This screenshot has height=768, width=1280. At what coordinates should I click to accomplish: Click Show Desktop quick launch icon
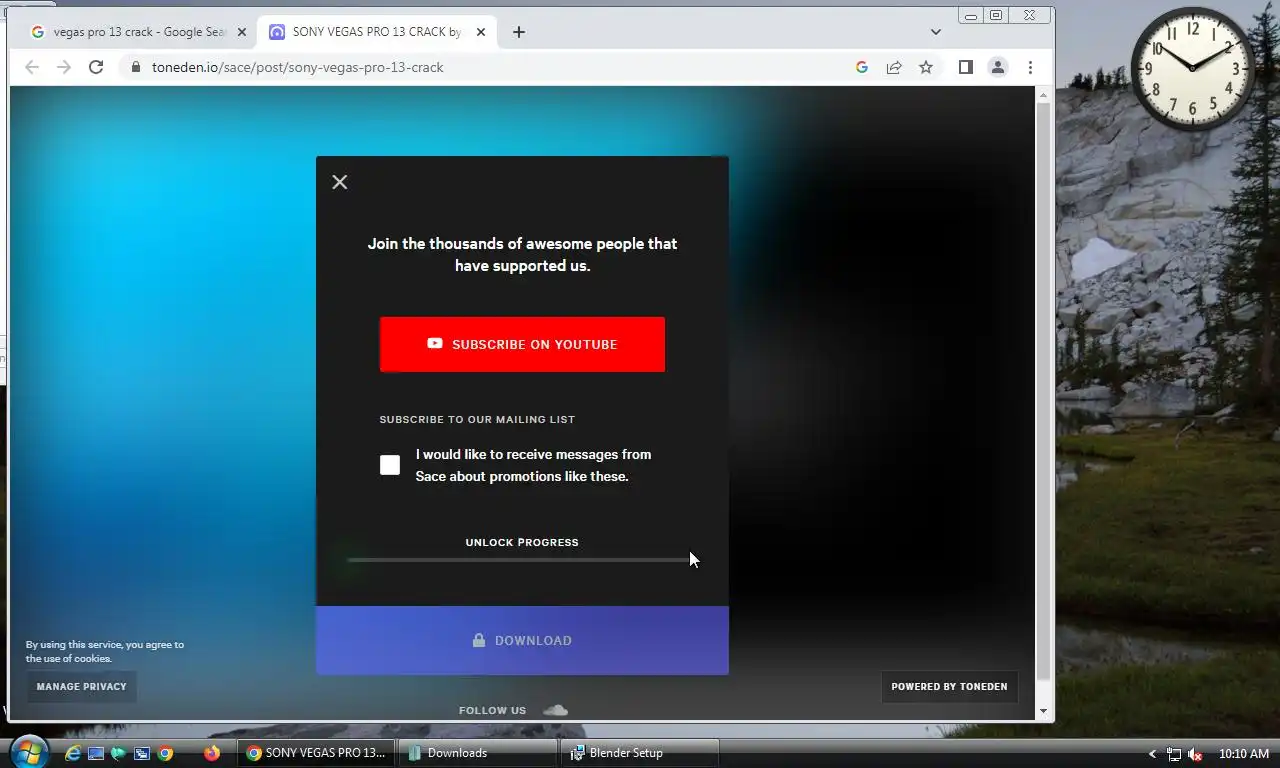coord(95,753)
